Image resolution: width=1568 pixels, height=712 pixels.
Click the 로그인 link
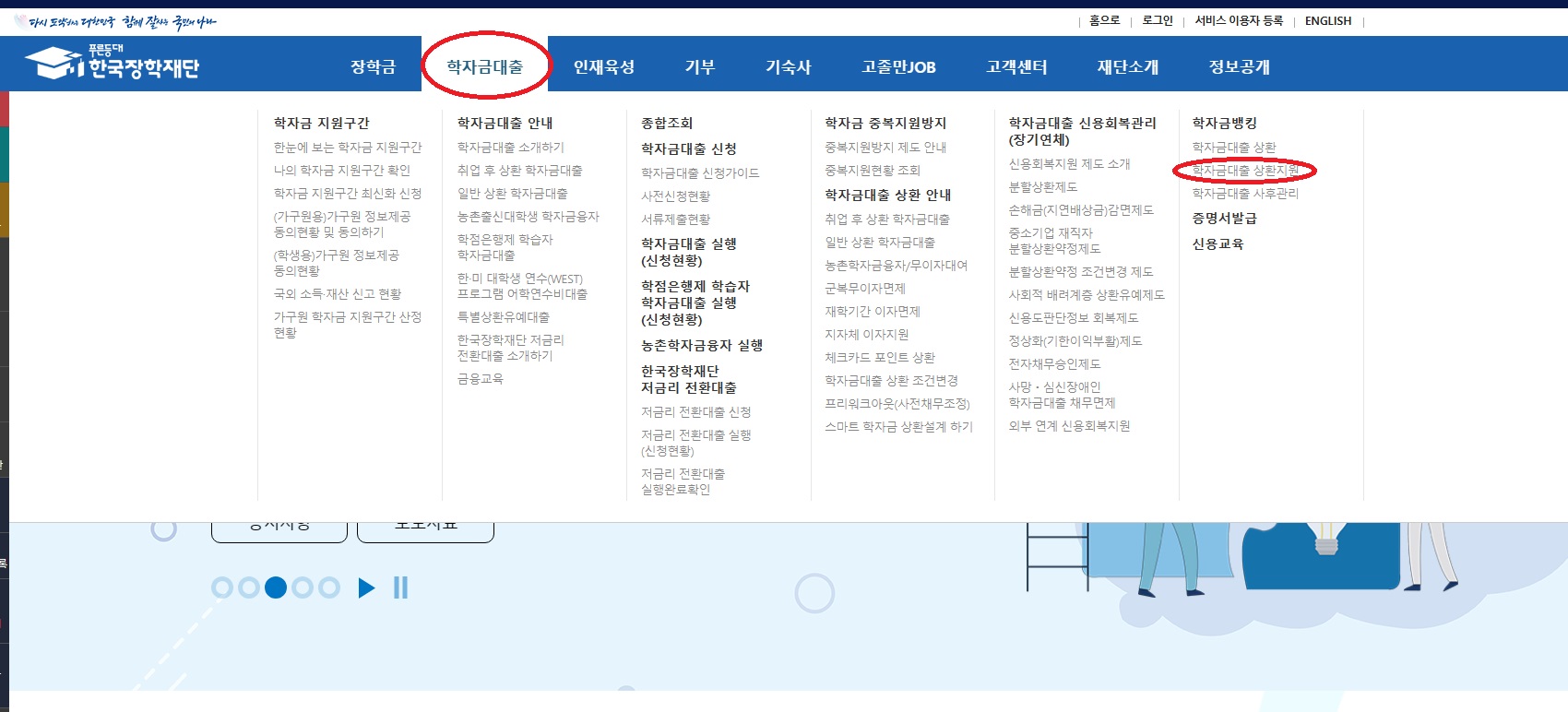1158,20
